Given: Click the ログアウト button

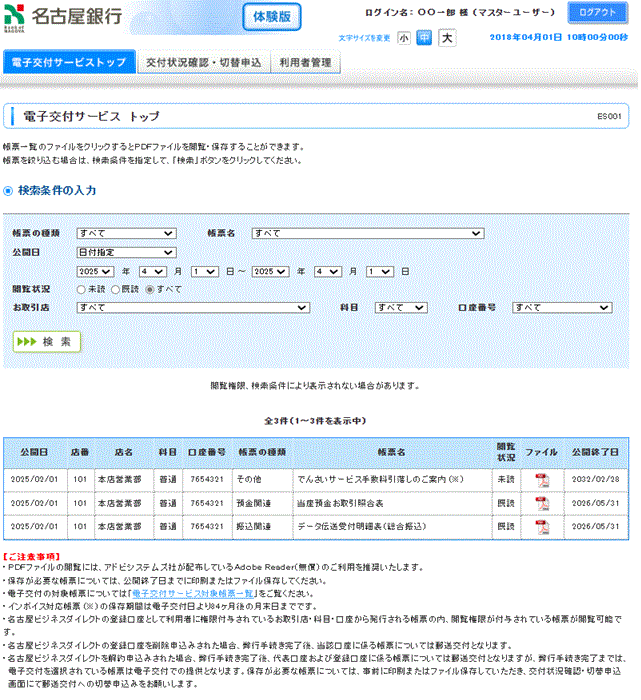Looking at the screenshot, I should point(597,13).
